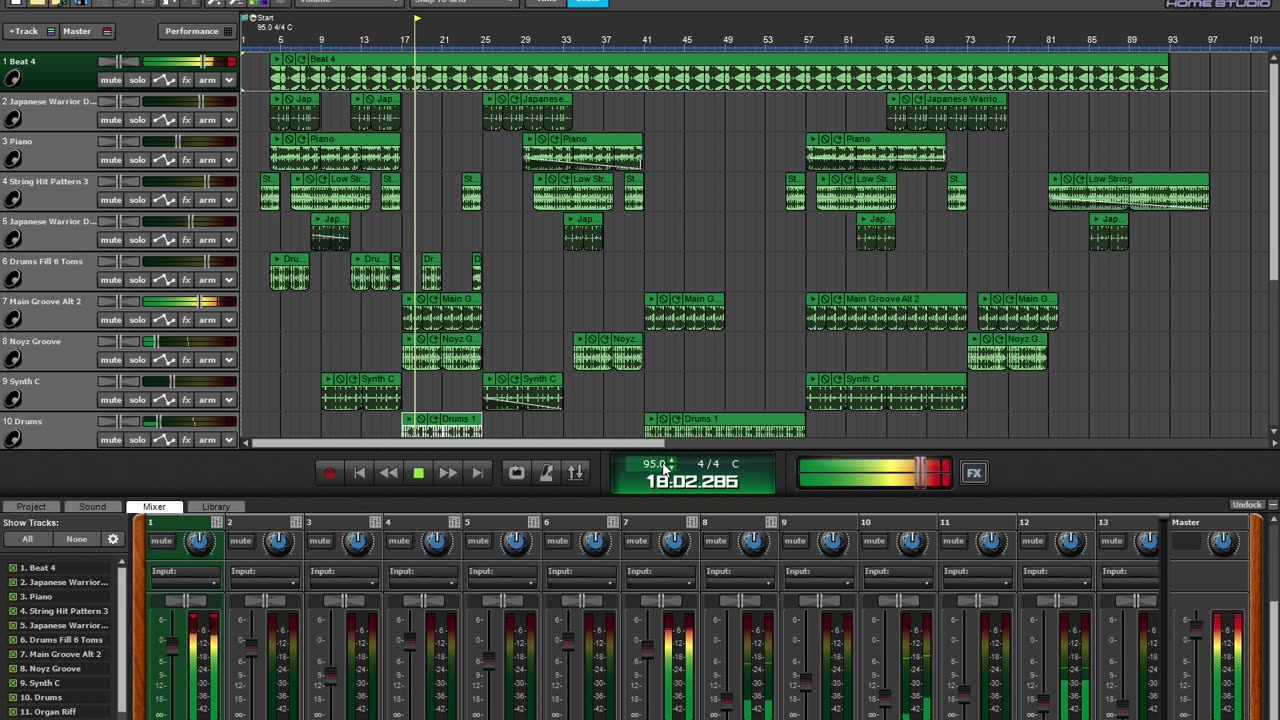Viewport: 1280px width, 720px height.
Task: Open the instrument icon for Beat 4 track
Action: [x=13, y=79]
